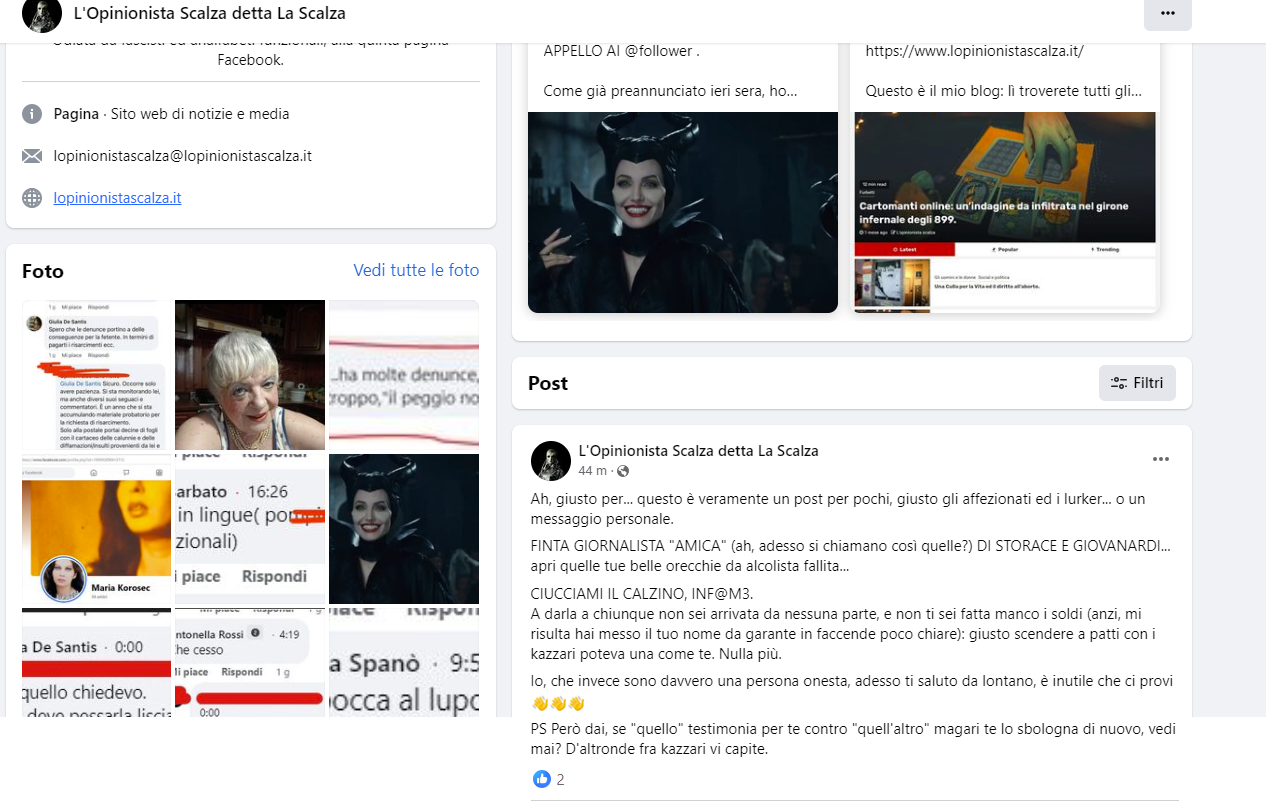Click the Foto section heading
Screen dimensions: 1266x802
(x=43, y=271)
